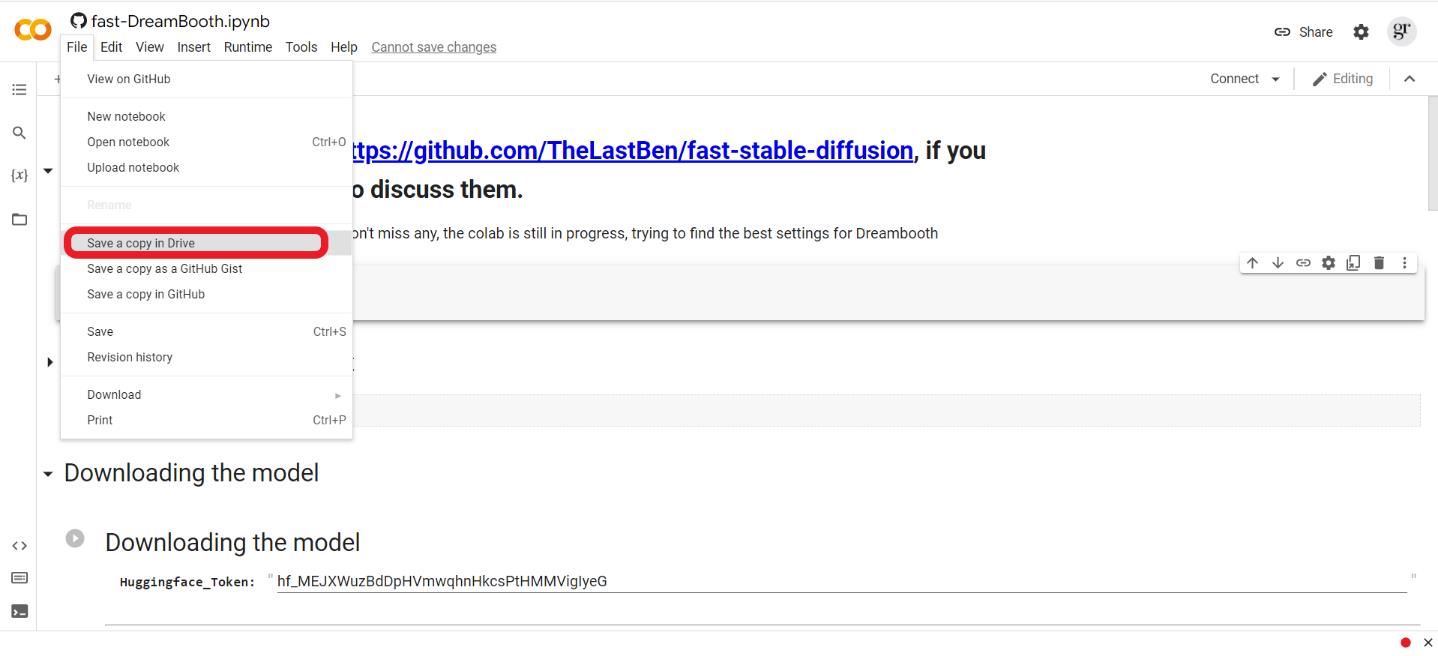Screen dimensions: 1438x656
Task: Choose Save a copy in GitHub
Action: 206,294
